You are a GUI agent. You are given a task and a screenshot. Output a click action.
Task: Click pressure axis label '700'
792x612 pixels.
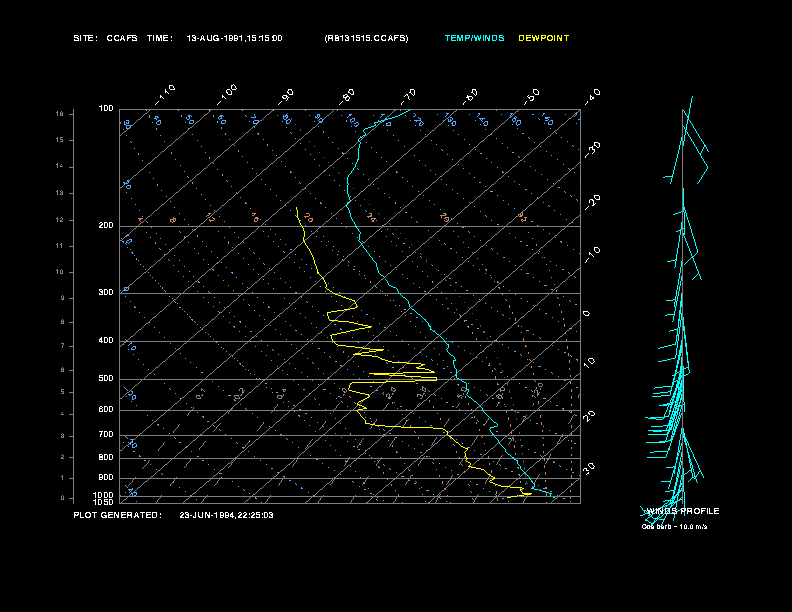106,434
